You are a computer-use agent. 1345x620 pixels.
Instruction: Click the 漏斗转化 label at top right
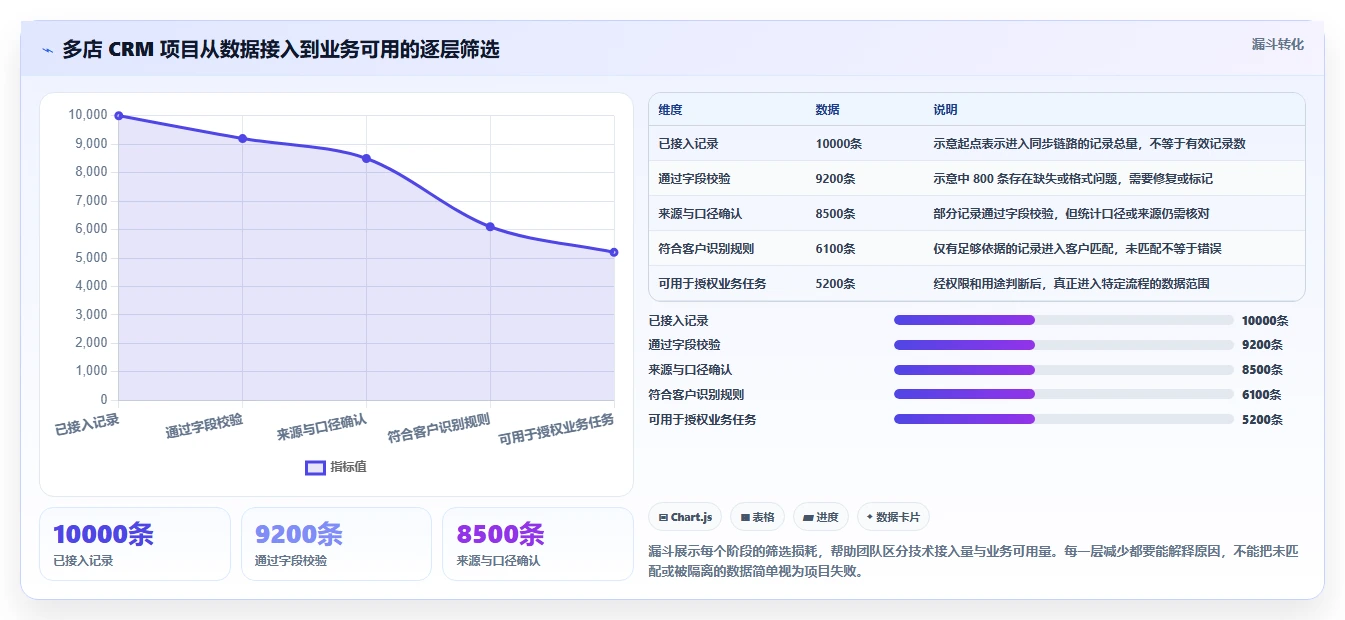(1277, 45)
